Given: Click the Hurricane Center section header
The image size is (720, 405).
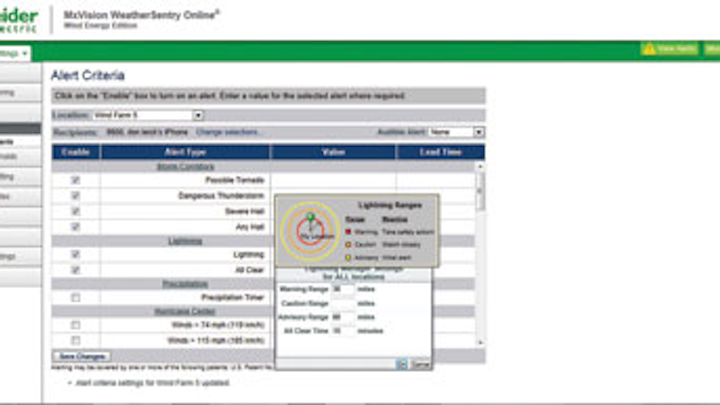Looking at the screenshot, I should pos(185,311).
